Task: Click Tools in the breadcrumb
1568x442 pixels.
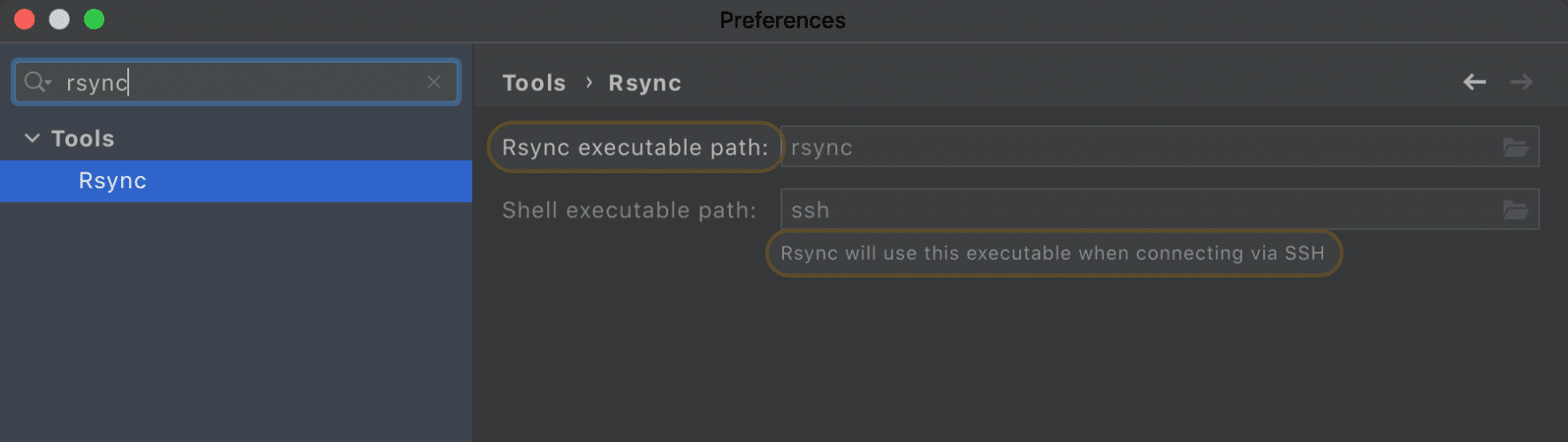Action: pyautogui.click(x=534, y=83)
